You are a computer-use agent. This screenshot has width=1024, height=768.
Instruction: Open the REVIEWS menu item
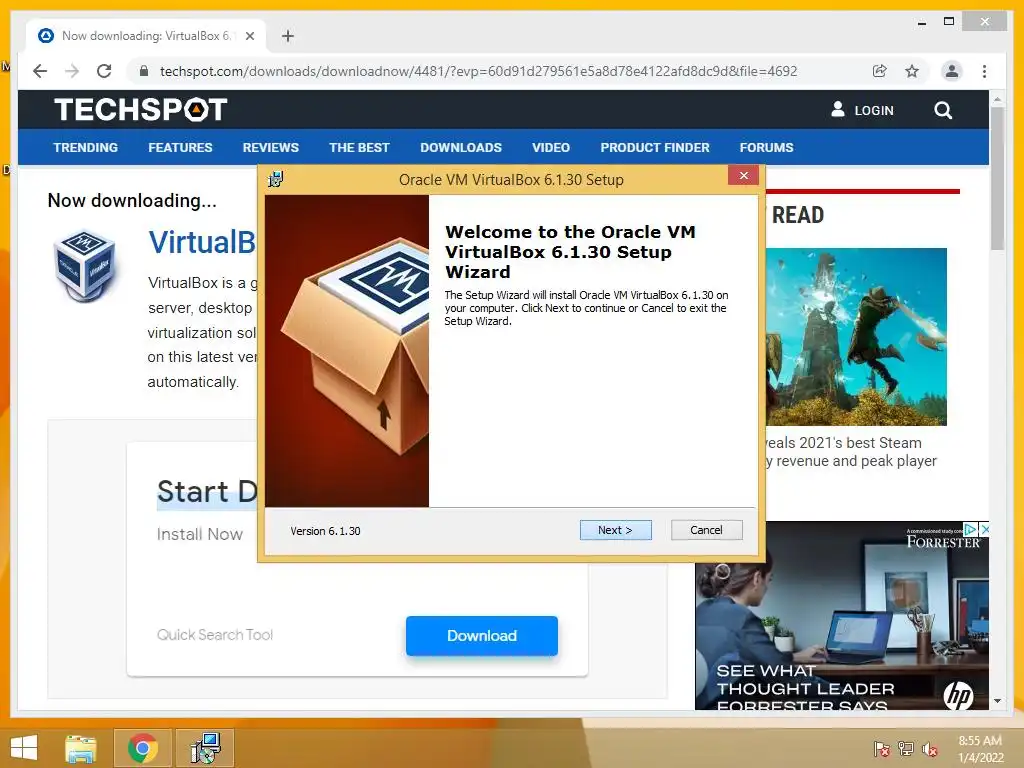pyautogui.click(x=270, y=148)
